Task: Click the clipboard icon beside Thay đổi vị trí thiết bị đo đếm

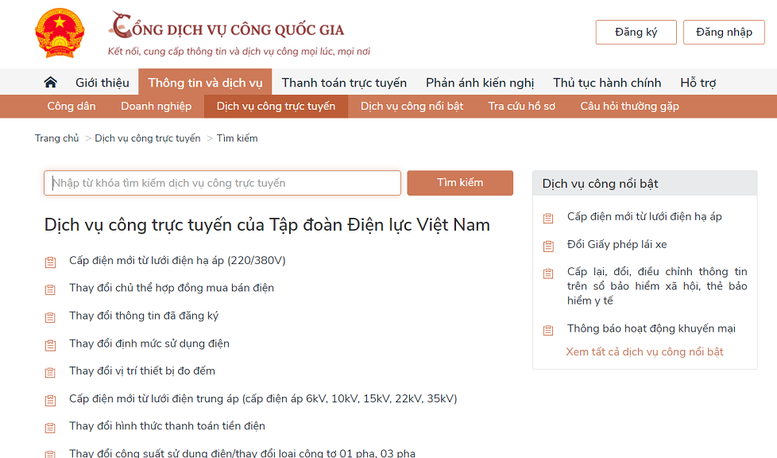Action: (x=50, y=372)
